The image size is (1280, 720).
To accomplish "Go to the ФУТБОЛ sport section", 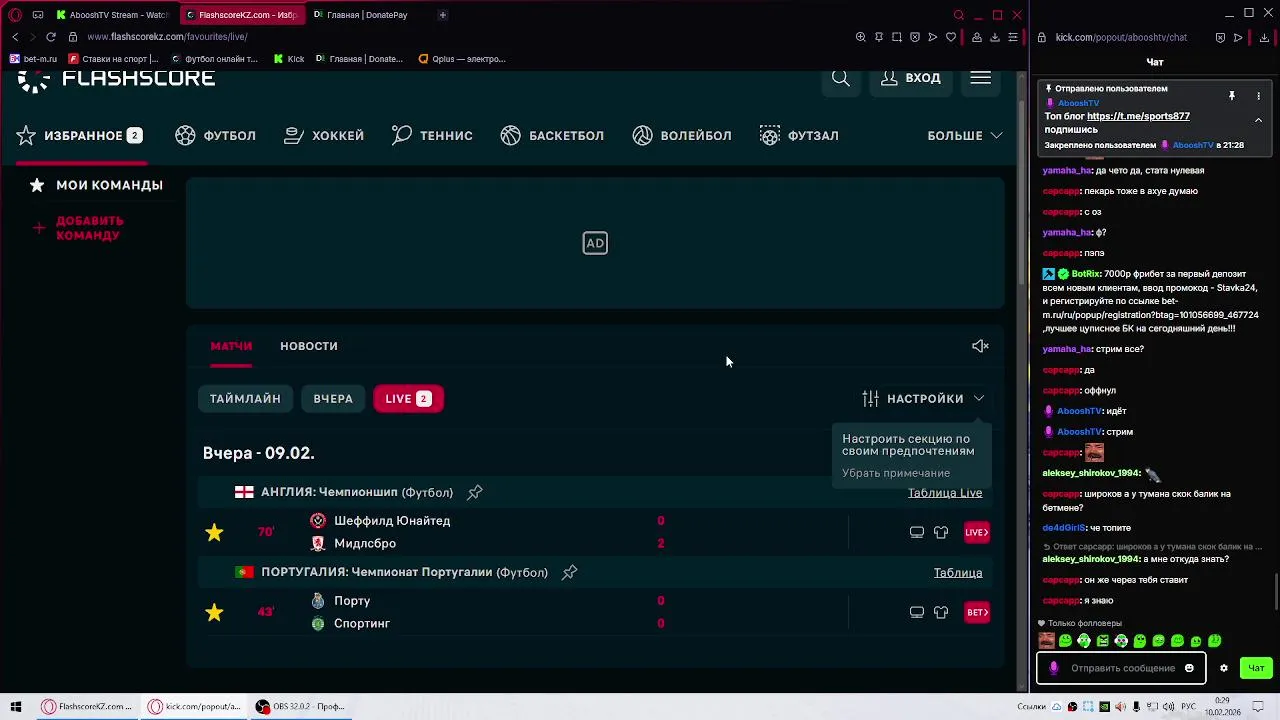I will [x=215, y=135].
